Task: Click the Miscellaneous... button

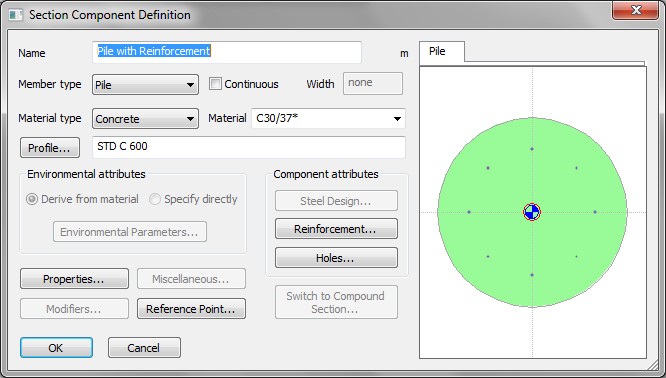Action: point(191,279)
